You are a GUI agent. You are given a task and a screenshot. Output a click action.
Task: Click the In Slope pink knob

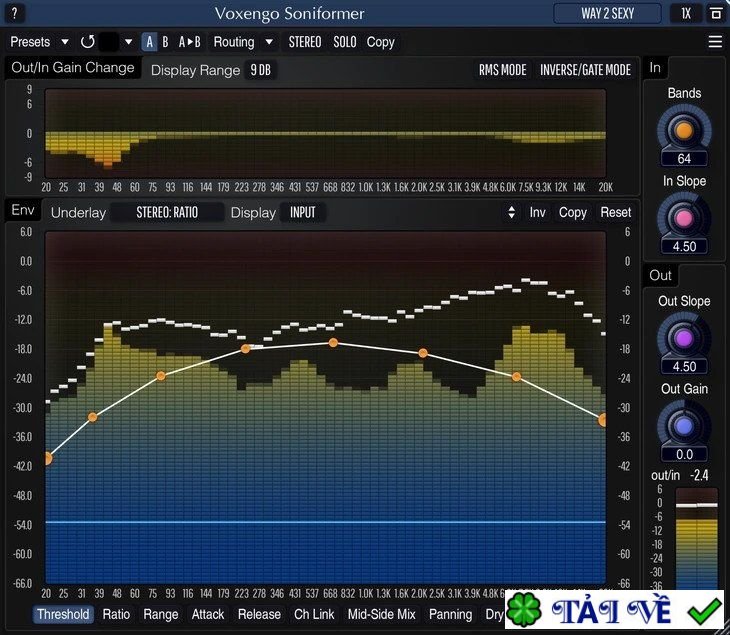point(684,218)
